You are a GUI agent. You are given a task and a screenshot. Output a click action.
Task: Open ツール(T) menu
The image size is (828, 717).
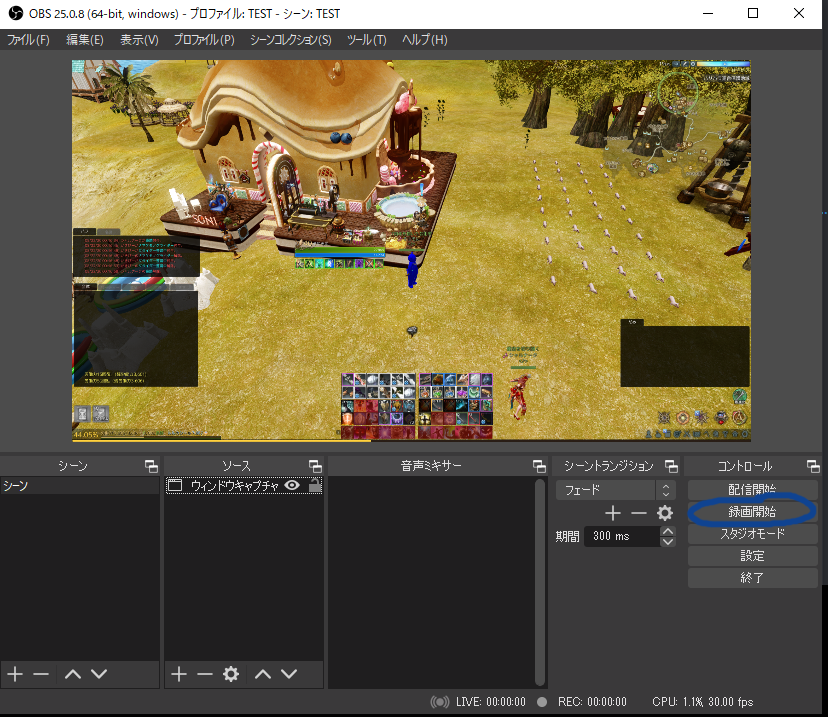click(x=366, y=40)
